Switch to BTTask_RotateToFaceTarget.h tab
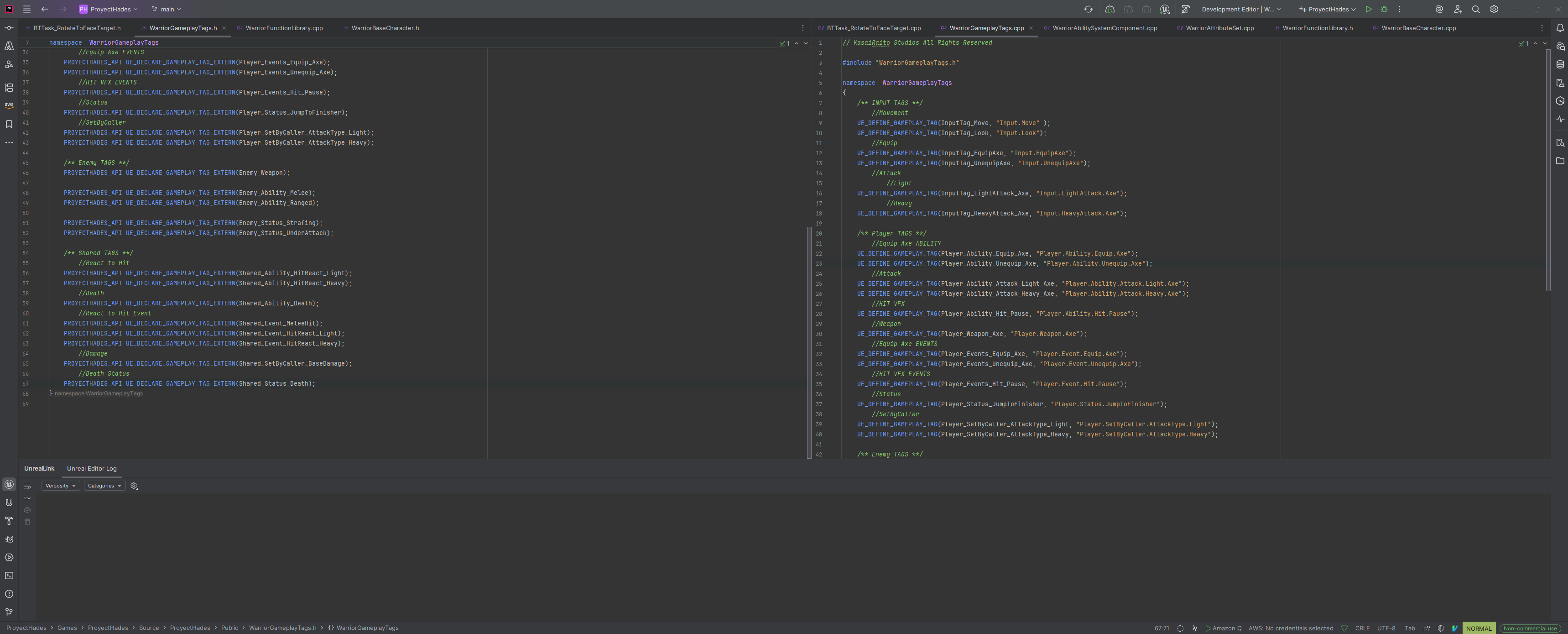The height and width of the screenshot is (634, 1568). pos(73,28)
